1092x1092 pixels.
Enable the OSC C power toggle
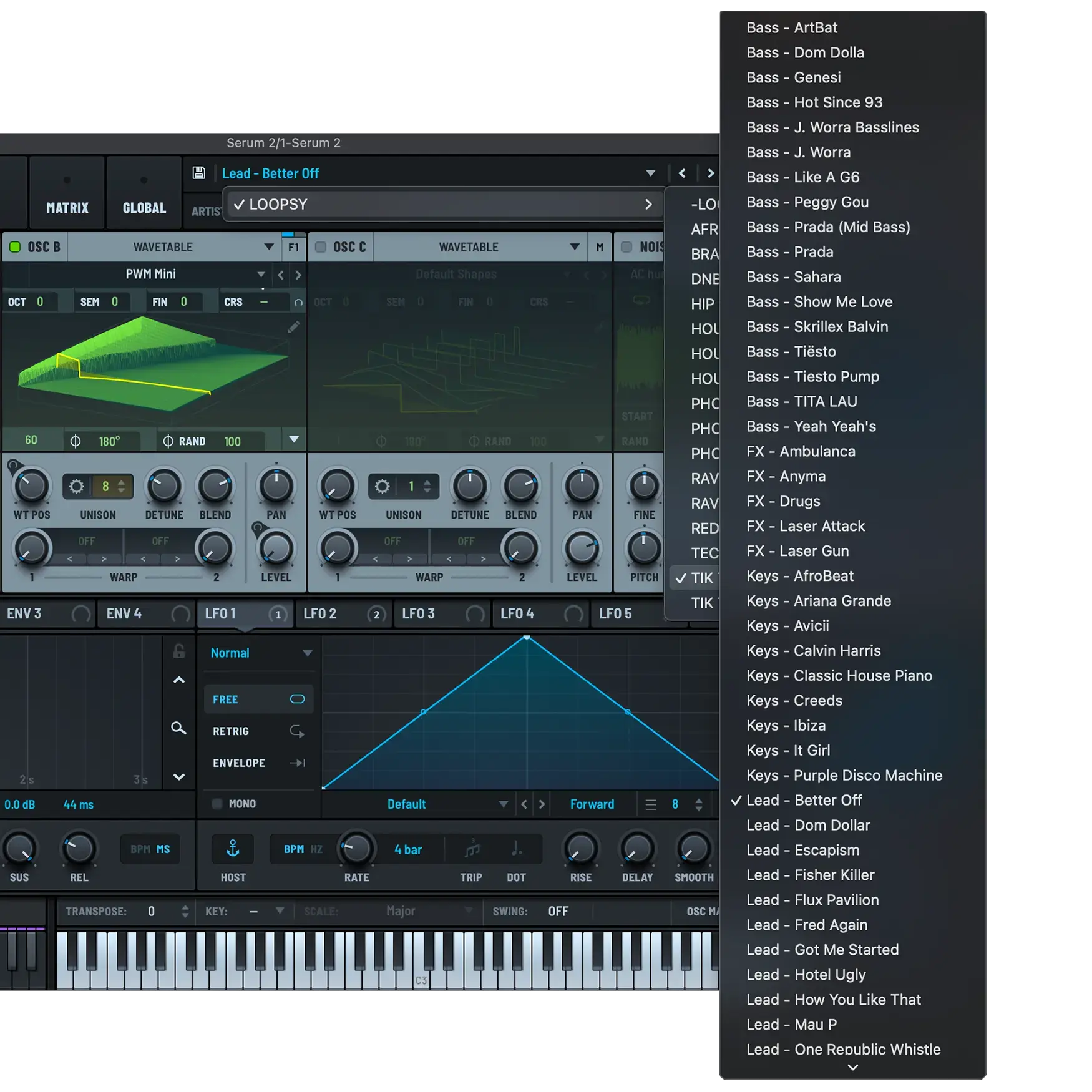point(321,247)
